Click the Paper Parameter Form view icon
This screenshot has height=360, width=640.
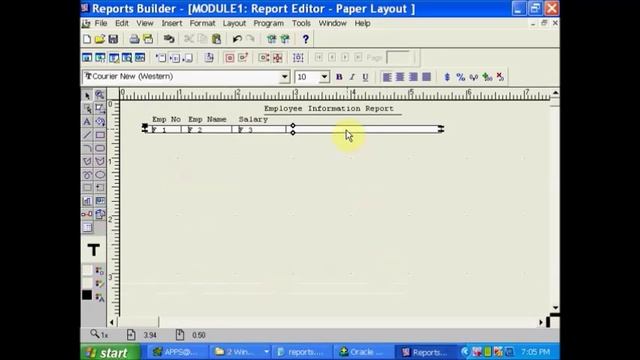140,58
